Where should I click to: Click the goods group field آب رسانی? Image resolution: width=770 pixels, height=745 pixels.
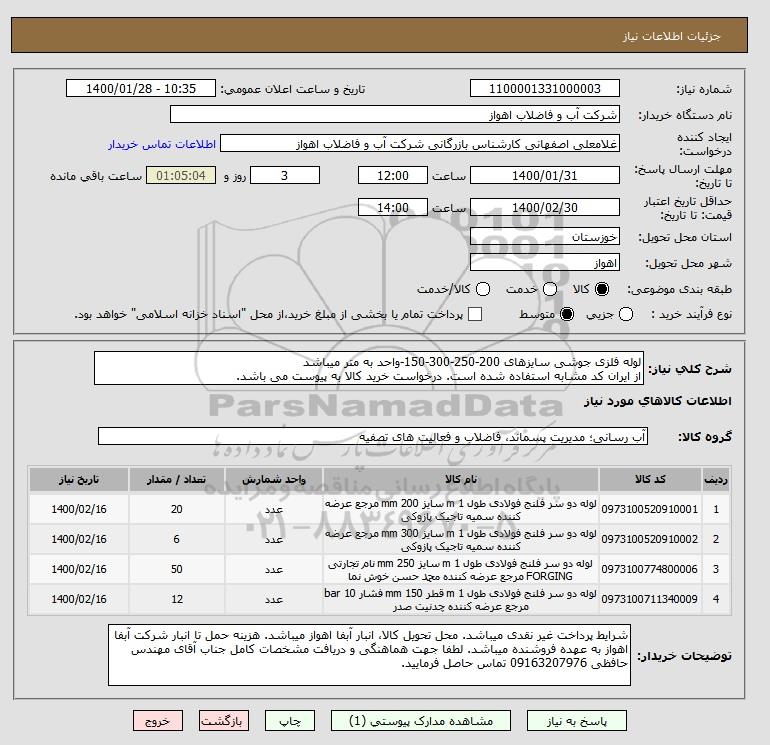point(373,436)
